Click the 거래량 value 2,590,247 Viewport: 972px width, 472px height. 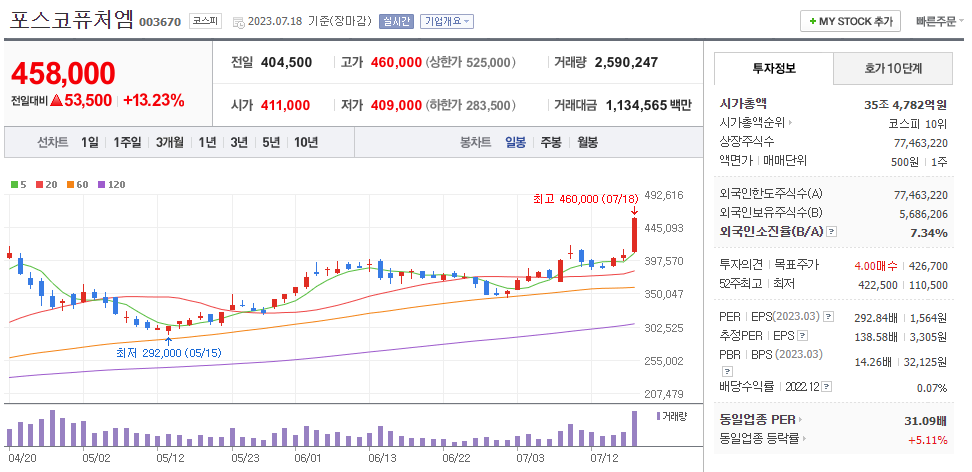626,62
